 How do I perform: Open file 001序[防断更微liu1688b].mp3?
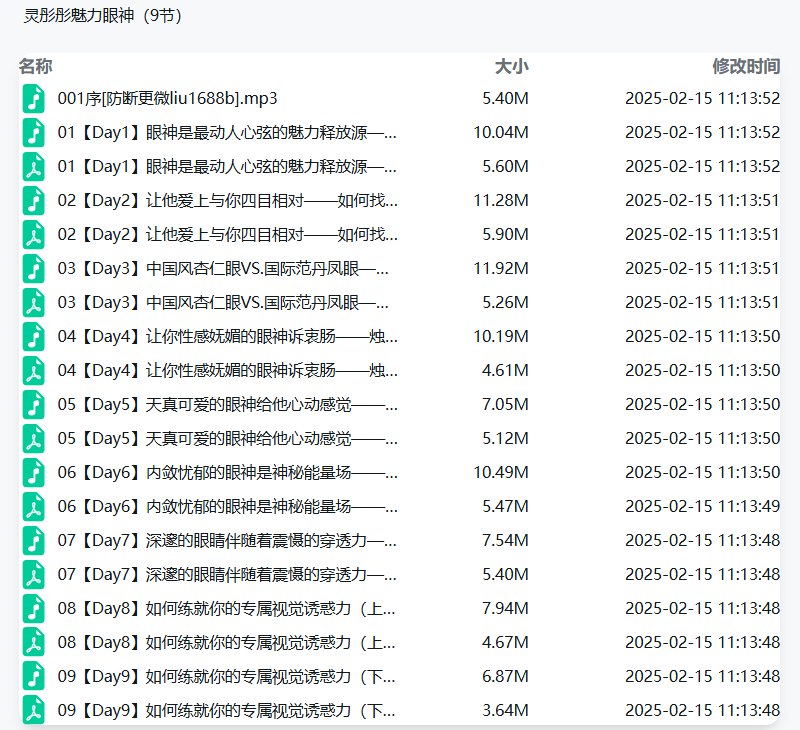pos(167,98)
